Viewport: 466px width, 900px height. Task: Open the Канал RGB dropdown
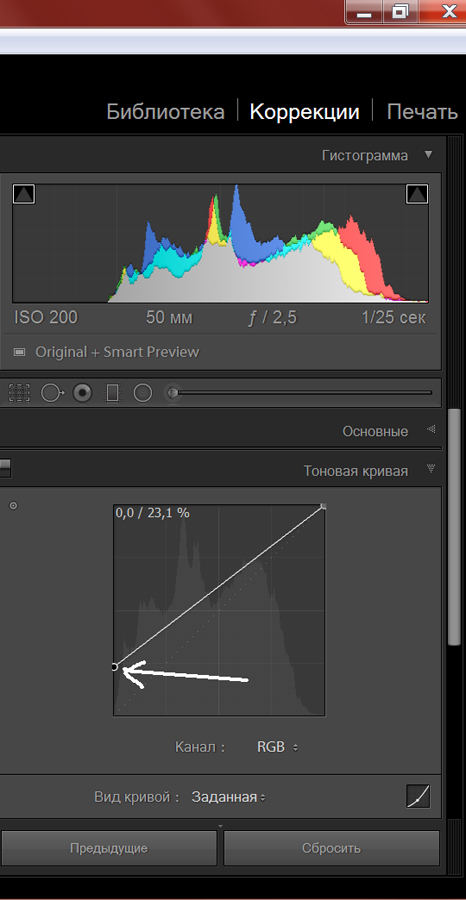pos(278,747)
